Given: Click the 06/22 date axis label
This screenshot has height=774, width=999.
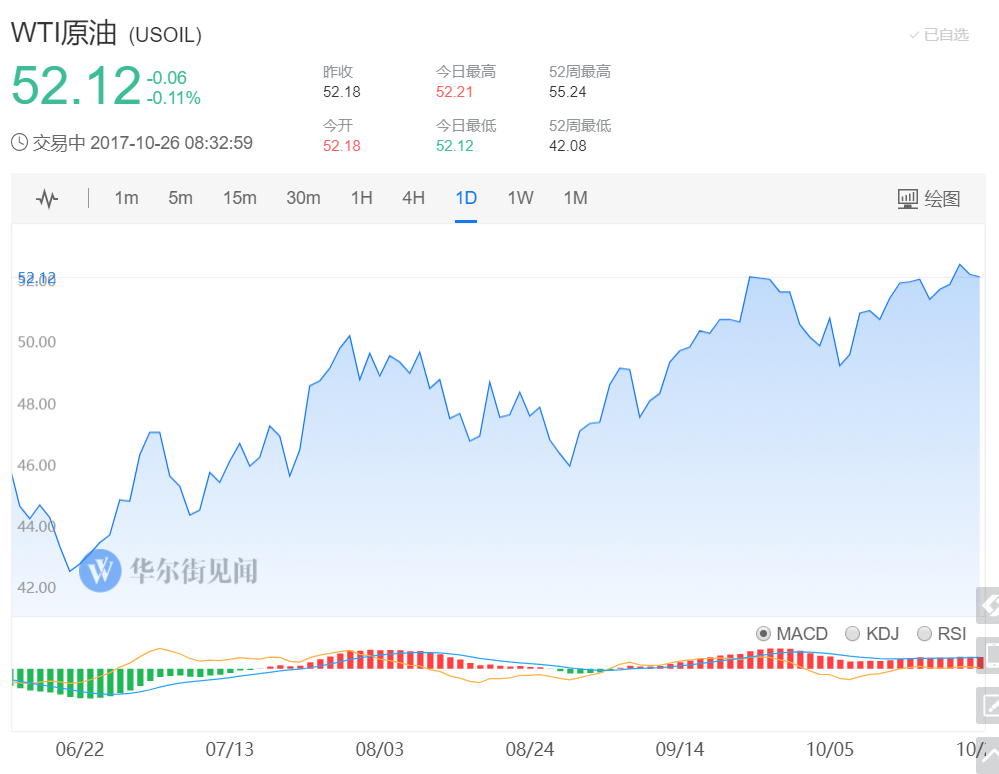Looking at the screenshot, I should point(80,749).
